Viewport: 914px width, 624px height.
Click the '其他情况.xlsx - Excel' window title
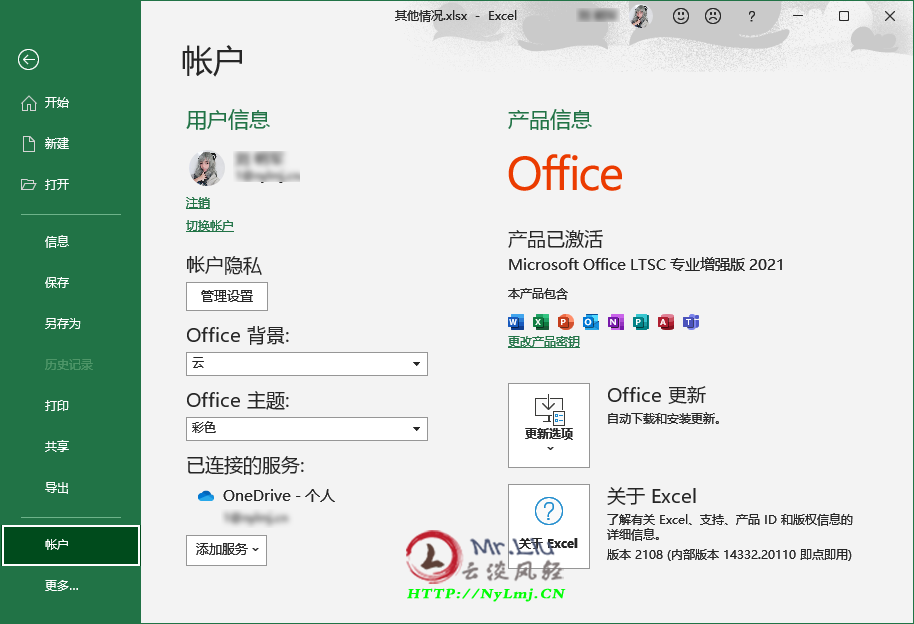(455, 16)
